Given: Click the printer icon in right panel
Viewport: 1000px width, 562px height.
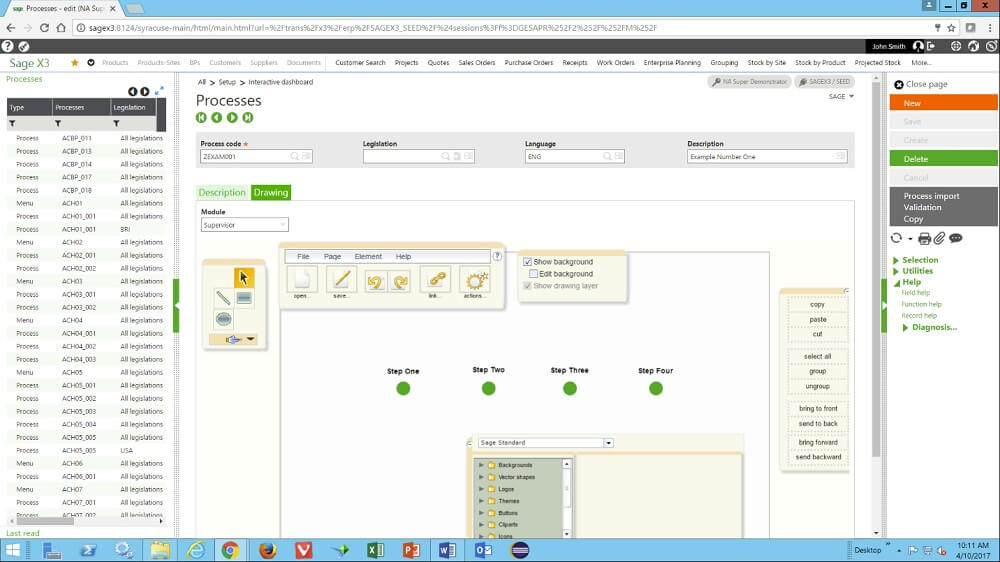Looking at the screenshot, I should 924,238.
